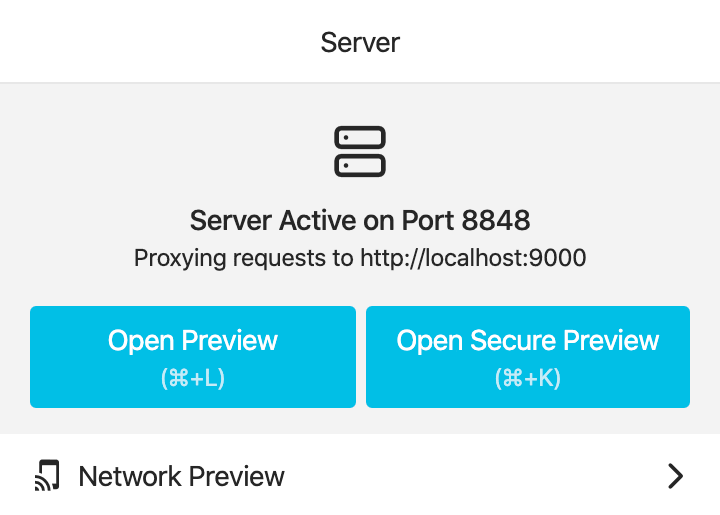This screenshot has height=515, width=720.
Task: Click the Network Preview label text
Action: (181, 476)
